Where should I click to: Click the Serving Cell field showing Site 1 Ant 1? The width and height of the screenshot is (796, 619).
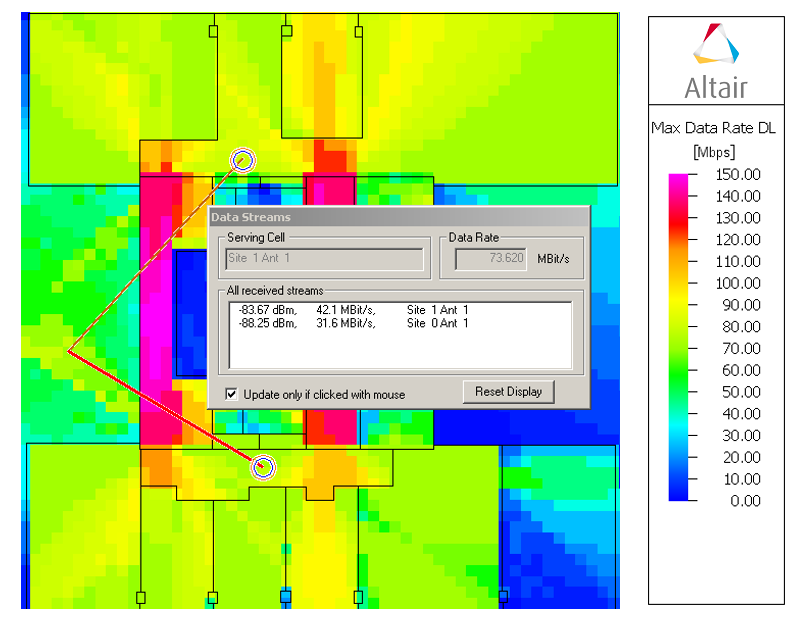[x=324, y=259]
